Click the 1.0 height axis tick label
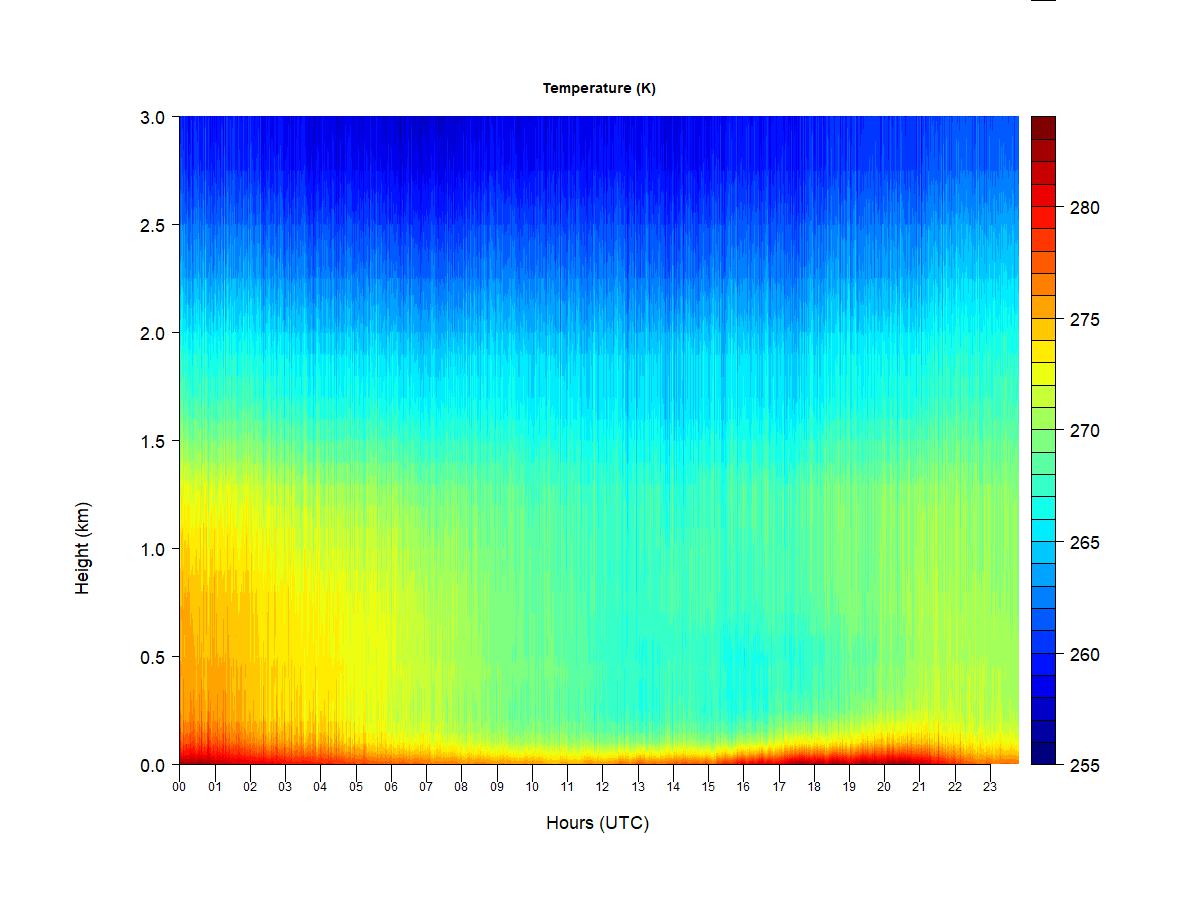Screen dimensions: 1200x900 click(152, 549)
